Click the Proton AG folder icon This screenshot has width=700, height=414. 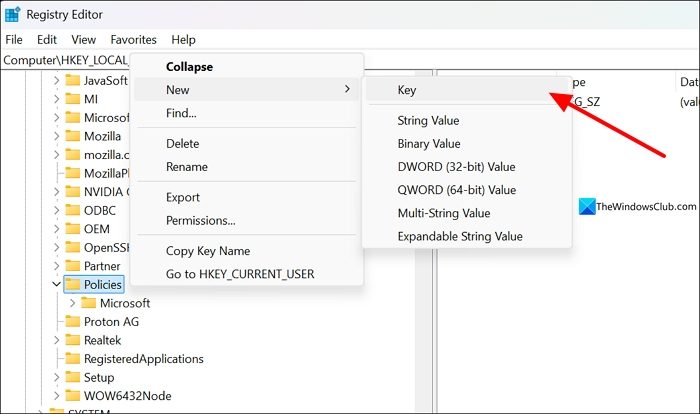coord(72,322)
